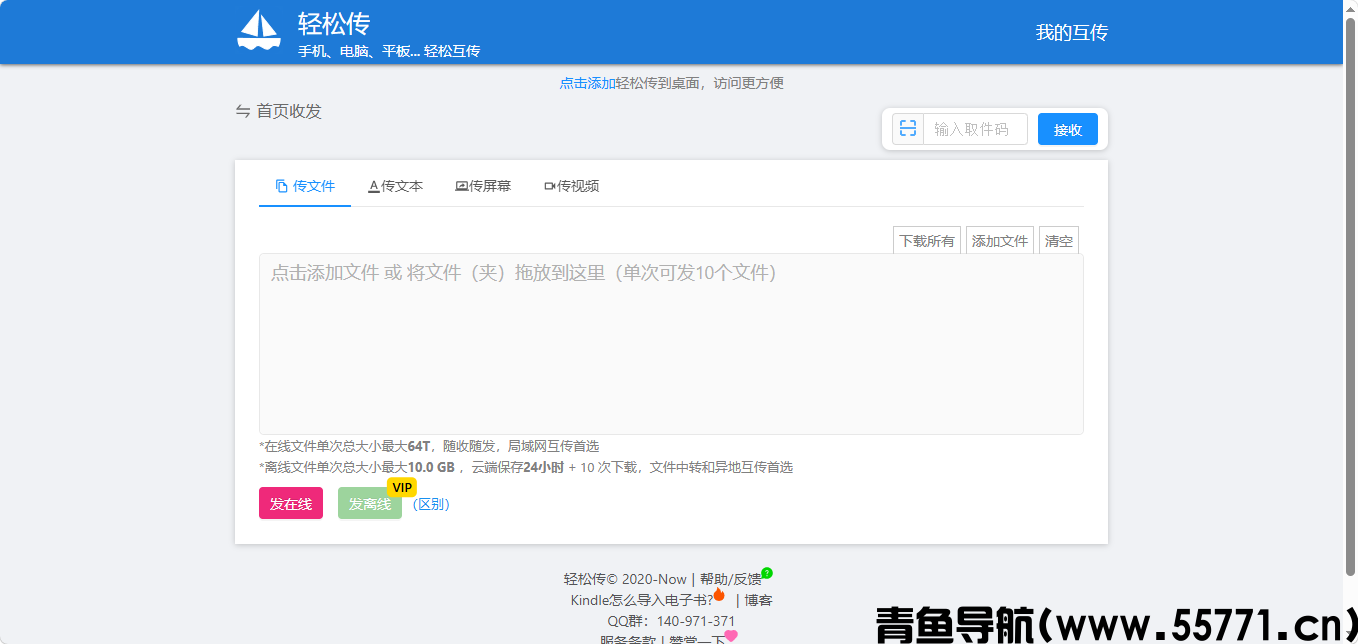Click the 在线文件单次总大小最大64T note
This screenshot has height=644, width=1358.
coord(429,446)
